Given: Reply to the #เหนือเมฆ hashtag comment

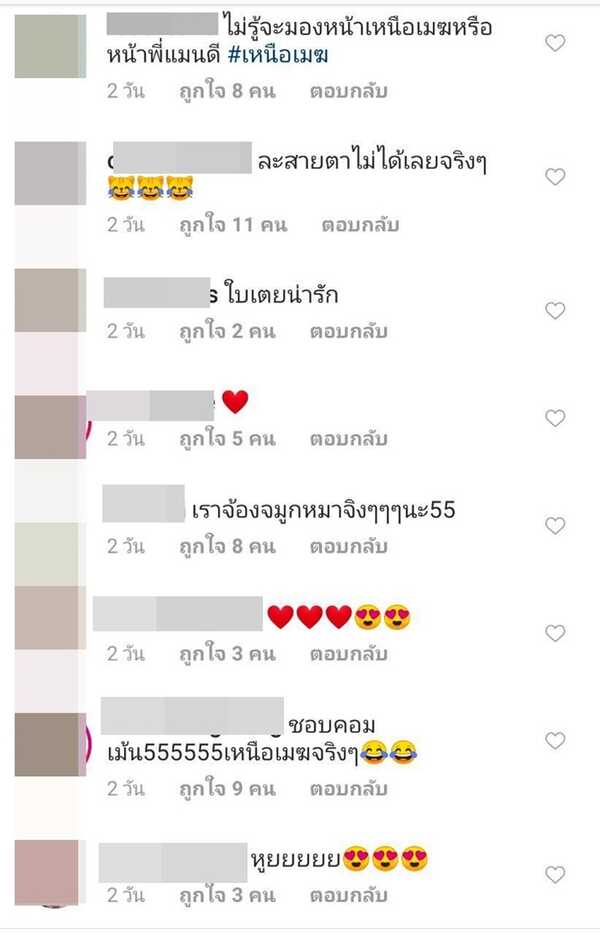Looking at the screenshot, I should [x=349, y=91].
